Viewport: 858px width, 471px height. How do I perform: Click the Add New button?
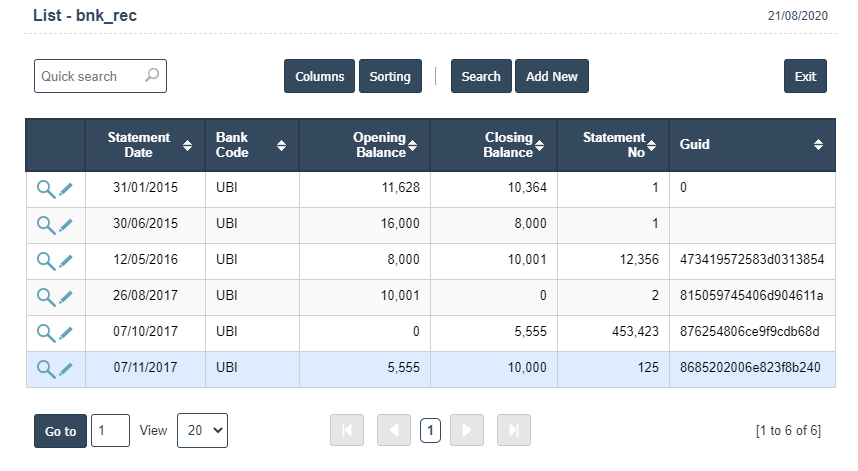552,76
